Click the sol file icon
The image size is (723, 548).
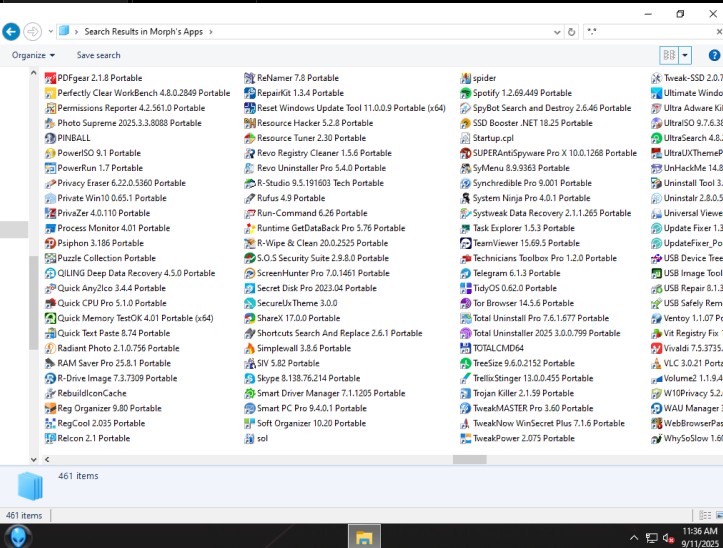click(x=249, y=438)
